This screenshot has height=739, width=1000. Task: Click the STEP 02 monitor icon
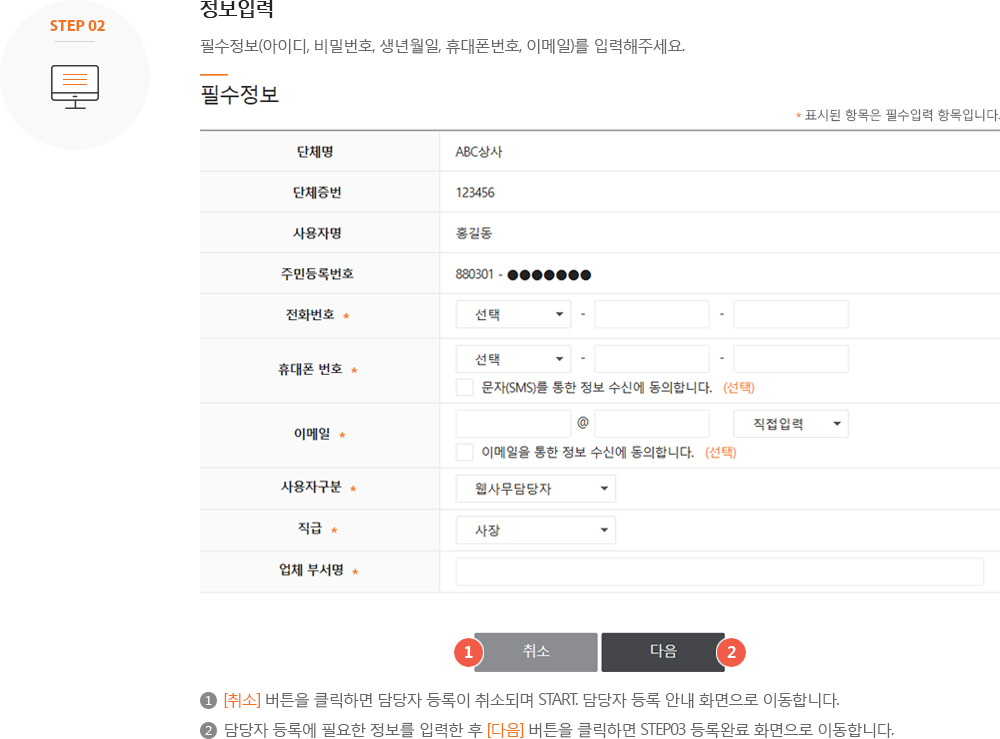pos(76,85)
